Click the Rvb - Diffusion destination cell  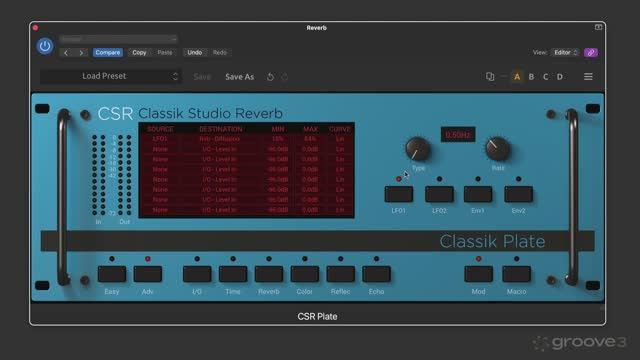tap(220, 139)
